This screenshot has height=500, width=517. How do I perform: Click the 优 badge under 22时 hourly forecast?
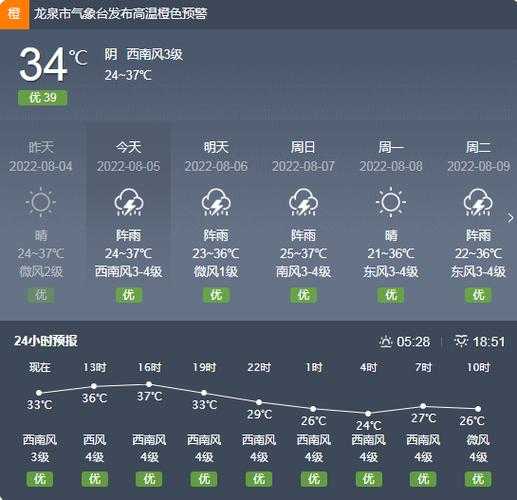[x=259, y=479]
